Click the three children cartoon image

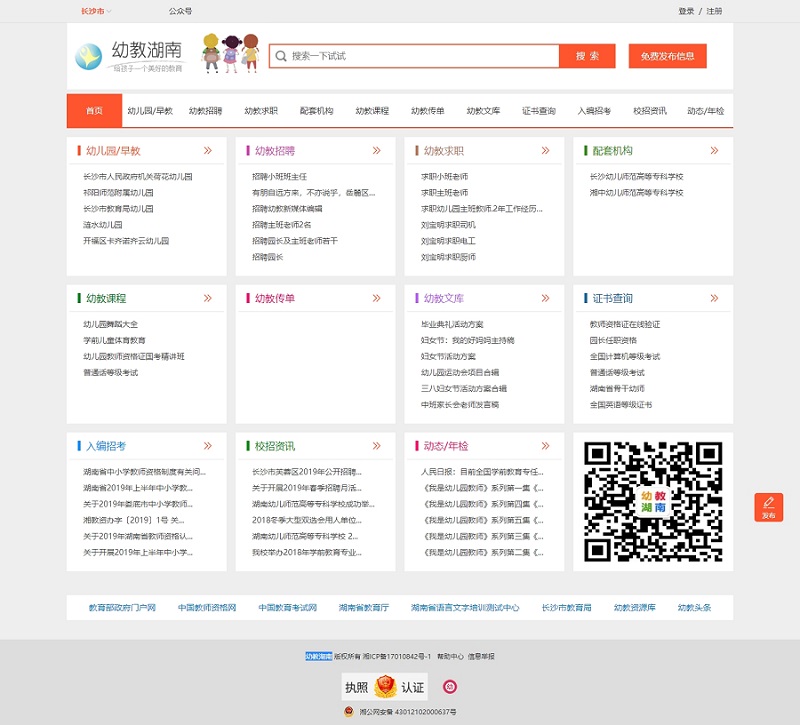(x=229, y=53)
